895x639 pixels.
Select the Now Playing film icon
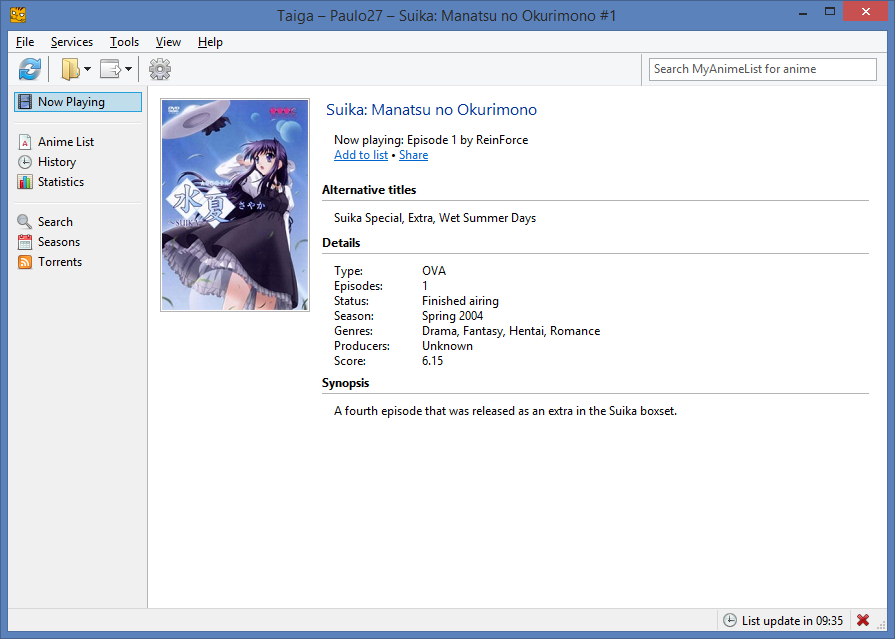tap(25, 102)
